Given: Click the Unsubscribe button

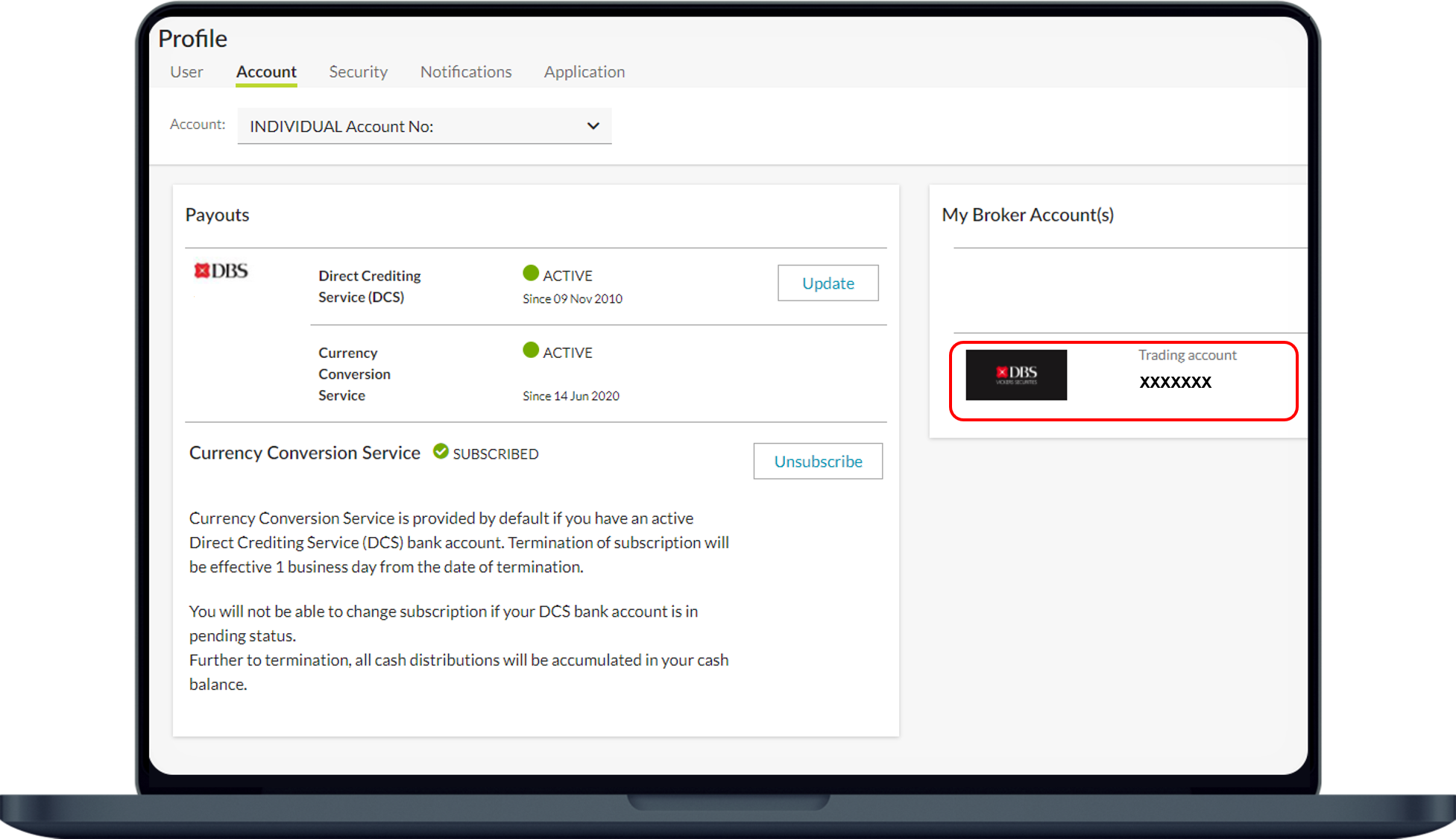Looking at the screenshot, I should click(818, 461).
